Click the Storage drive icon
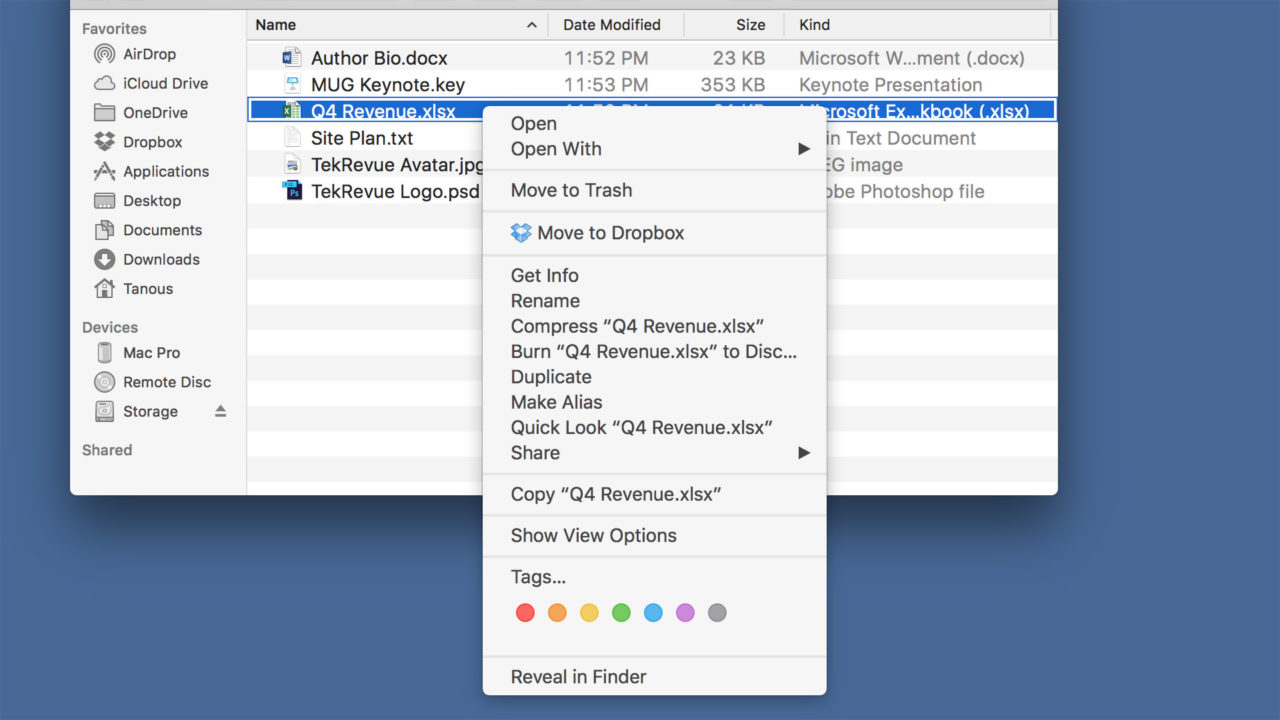Screen dimensions: 1280x720 104,411
